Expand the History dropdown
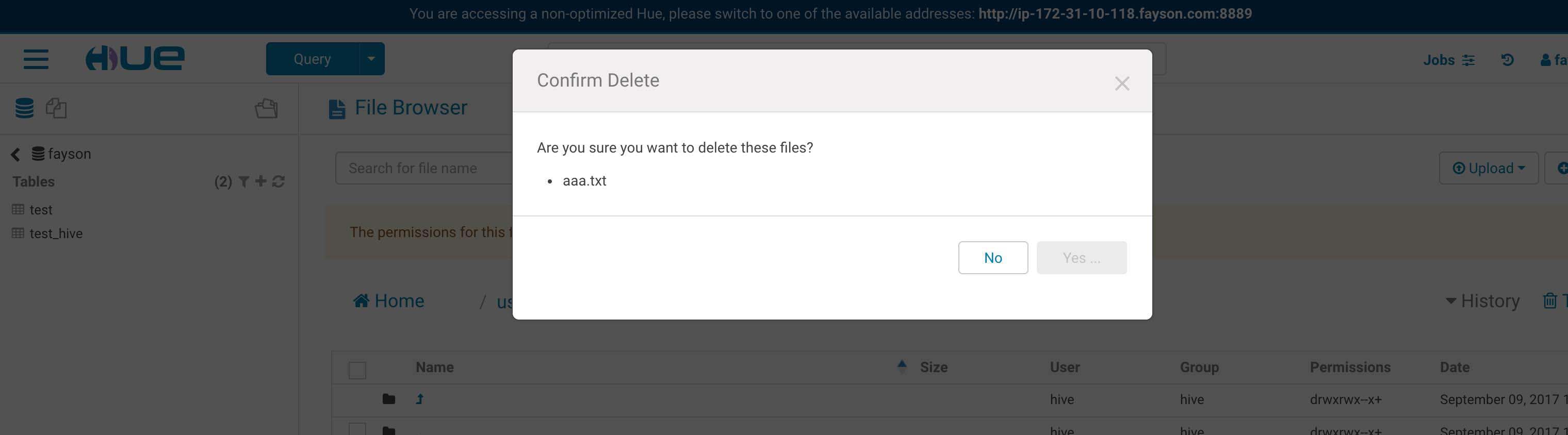This screenshot has height=435, width=1568. coord(1483,300)
